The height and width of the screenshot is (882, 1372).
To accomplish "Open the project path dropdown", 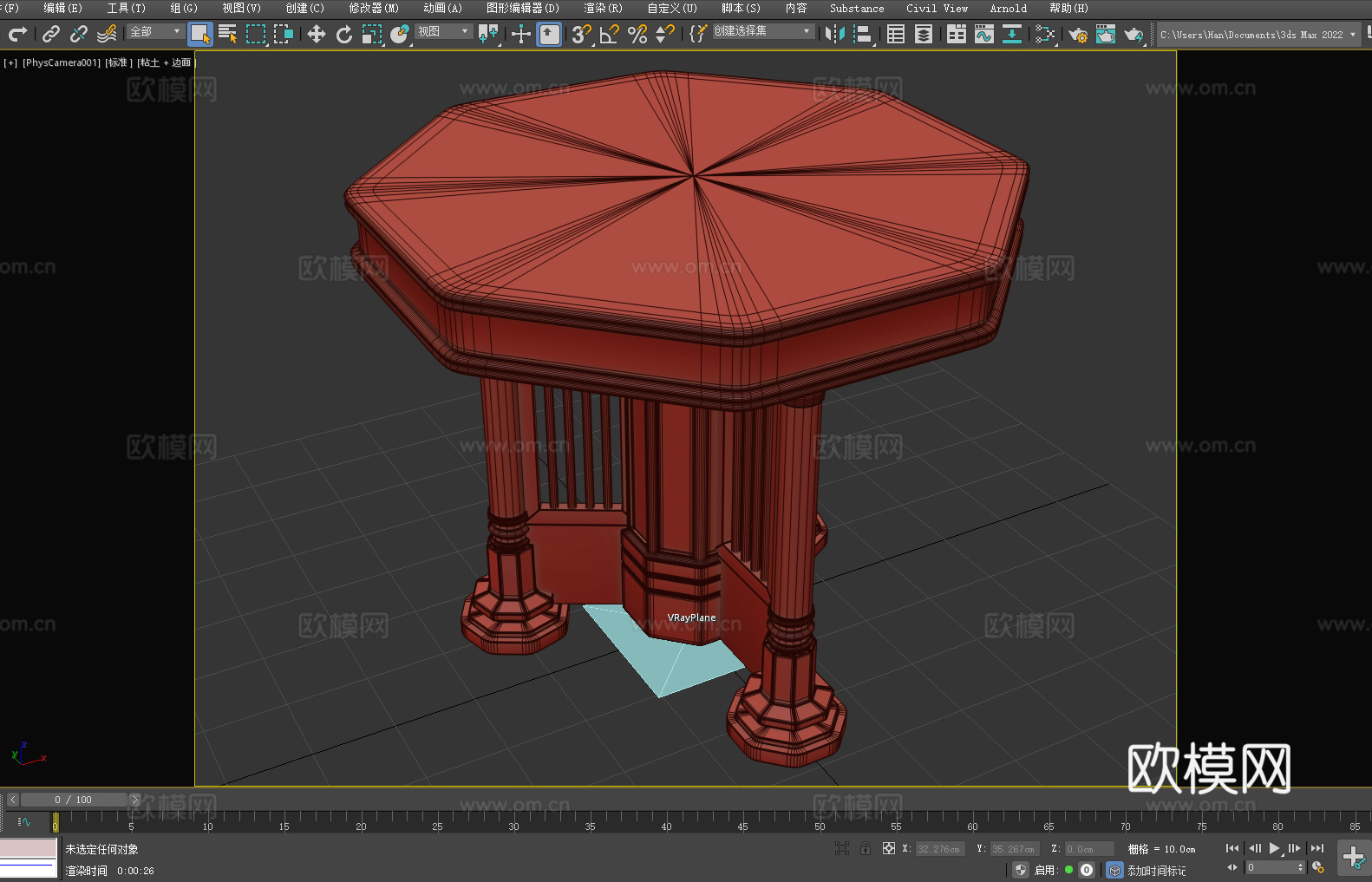I will 1258,35.
